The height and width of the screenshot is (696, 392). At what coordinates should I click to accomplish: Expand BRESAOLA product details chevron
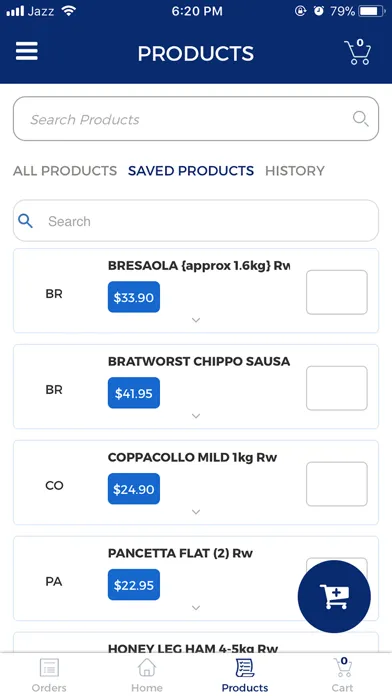point(196,320)
